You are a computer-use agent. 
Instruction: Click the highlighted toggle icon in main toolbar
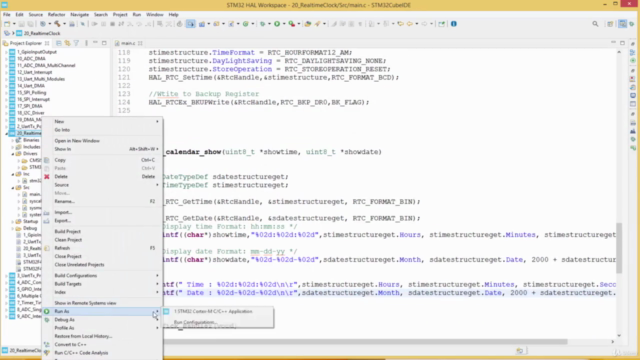coord(191,24)
